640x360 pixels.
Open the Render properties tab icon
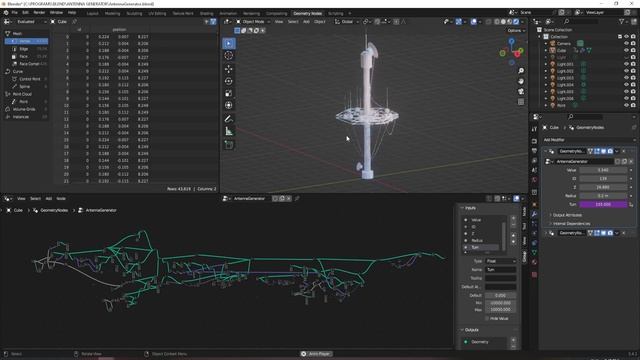534,141
